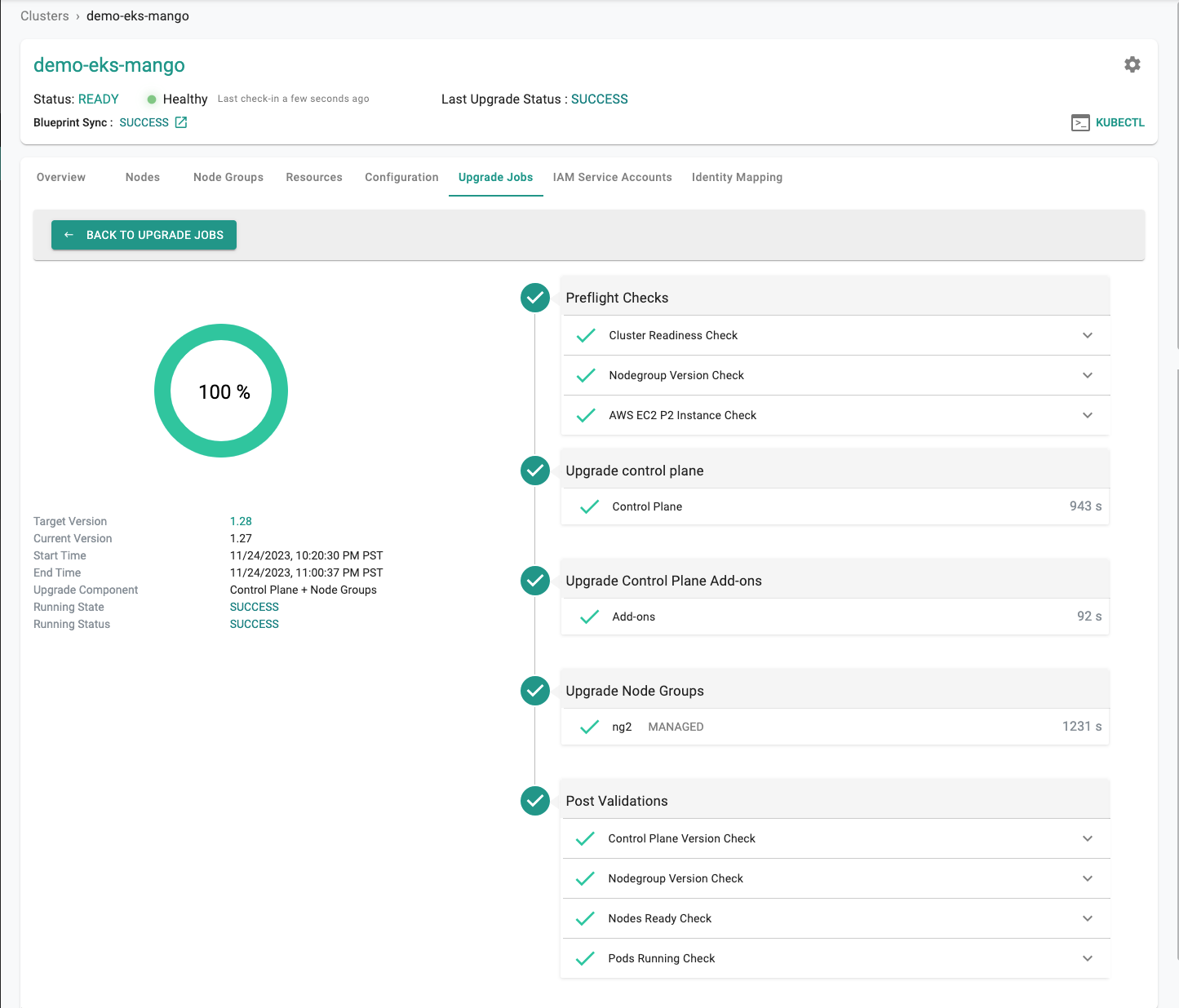Click the Preflight Checks step checkmark circle

coord(535,298)
